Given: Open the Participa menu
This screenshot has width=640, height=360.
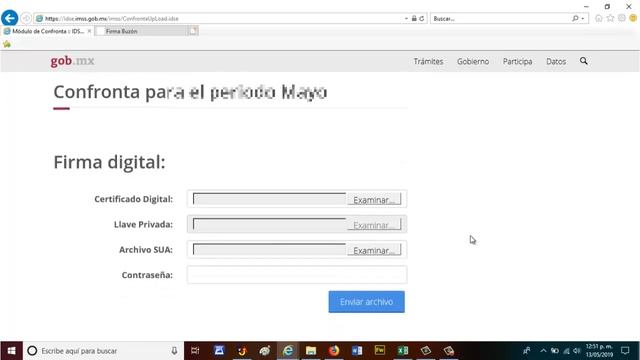Looking at the screenshot, I should pos(517,61).
